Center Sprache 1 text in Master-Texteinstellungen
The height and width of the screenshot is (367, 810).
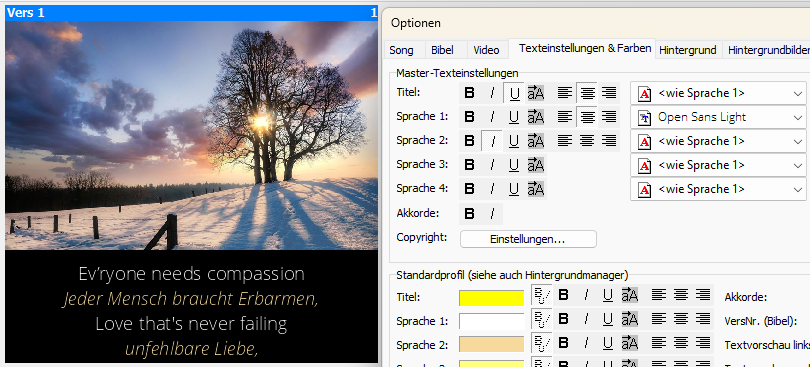pos(587,117)
